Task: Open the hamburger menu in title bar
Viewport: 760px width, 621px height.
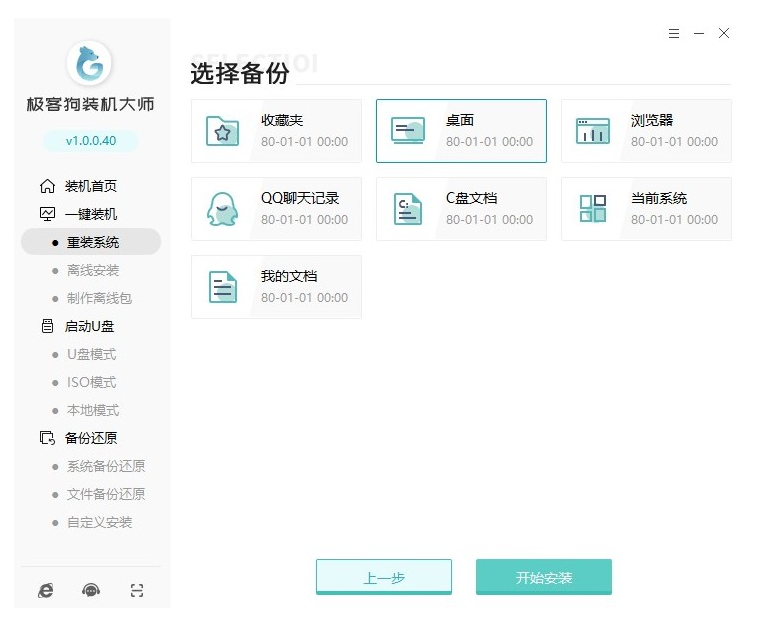Action: coord(674,33)
